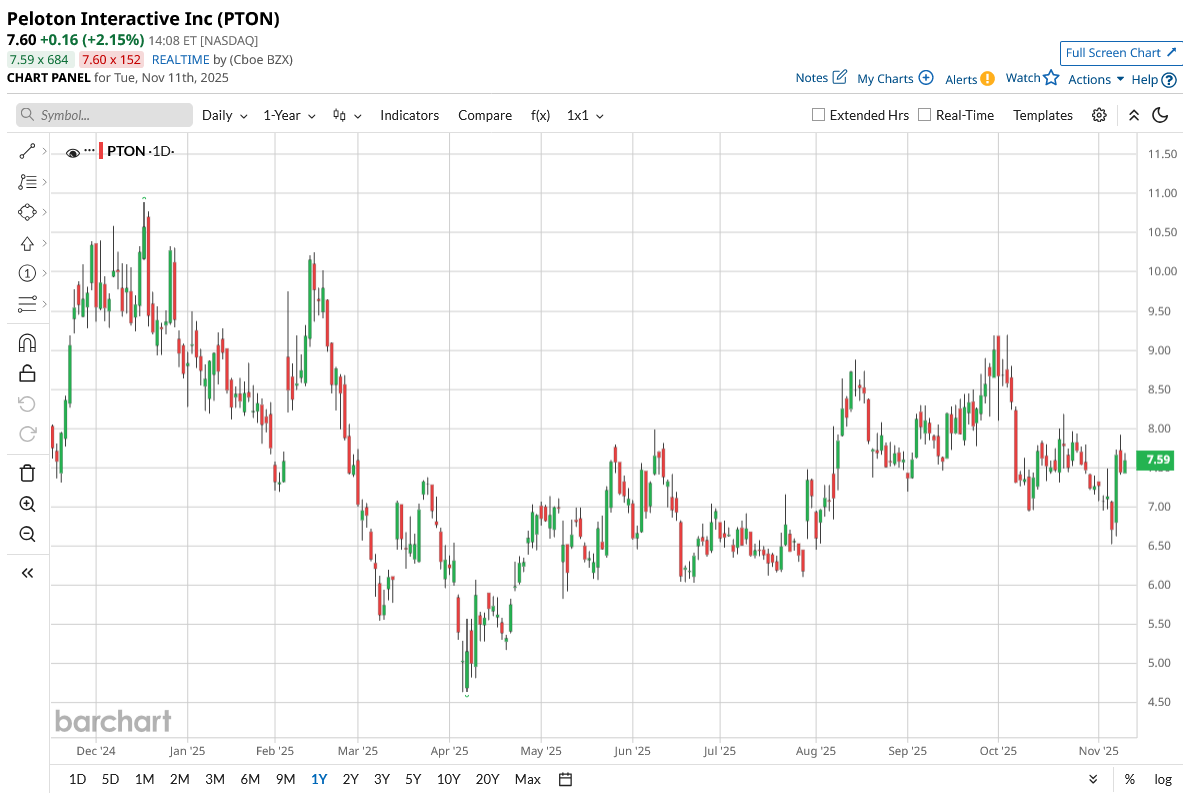Expand the 1-Year period dropdown
Viewport: 1183px width, 793px height.
coord(289,115)
